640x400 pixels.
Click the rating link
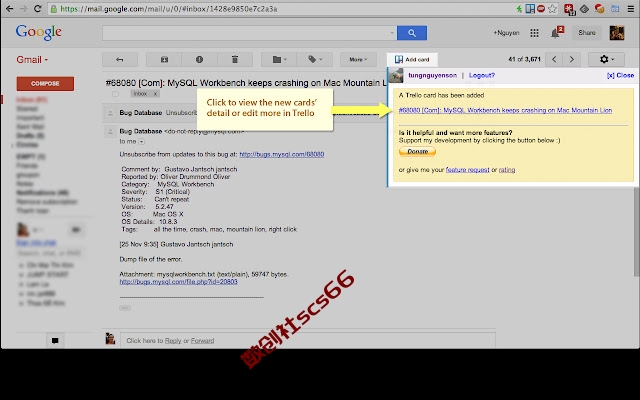click(x=507, y=170)
